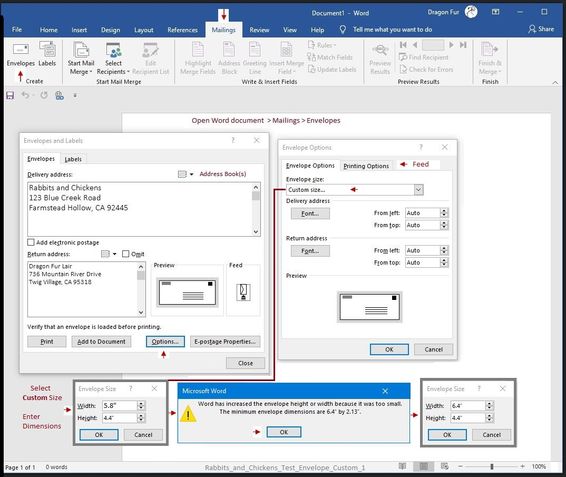Switch to the Design tab
This screenshot has height=477, width=566.
click(x=110, y=30)
